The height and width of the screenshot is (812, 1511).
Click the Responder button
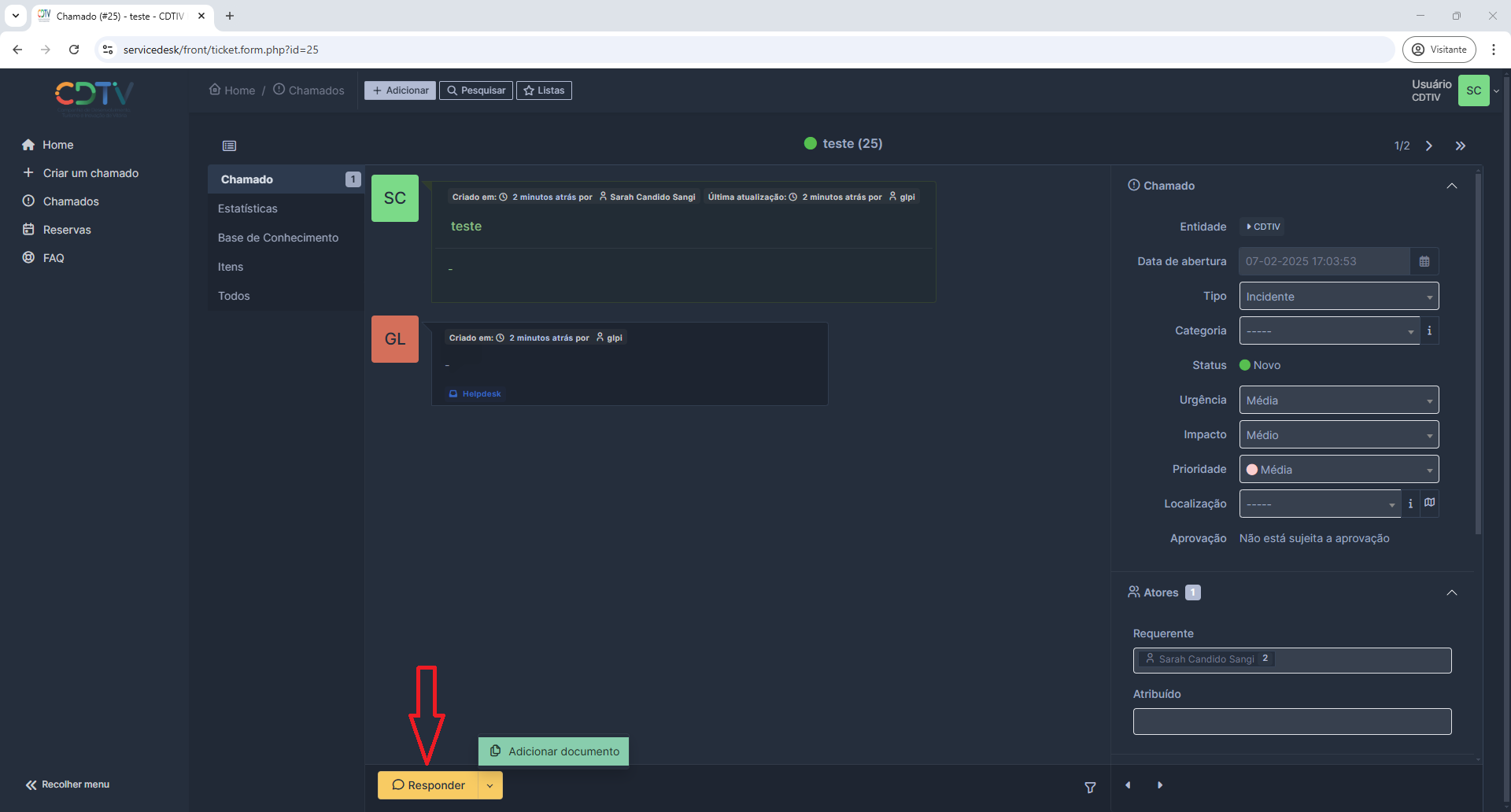pyautogui.click(x=428, y=785)
